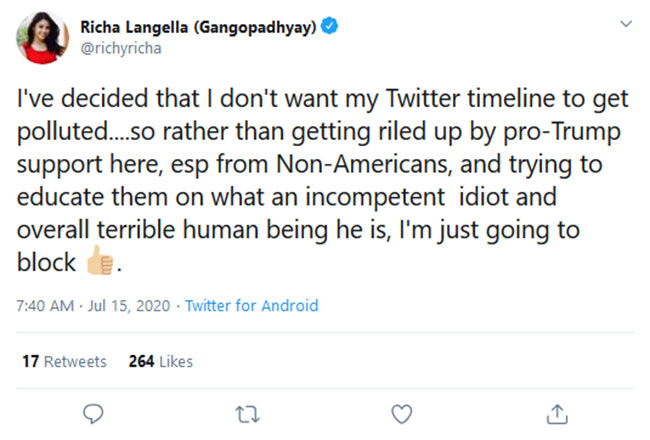Click the 7:40 AM timestamp

[x=46, y=306]
